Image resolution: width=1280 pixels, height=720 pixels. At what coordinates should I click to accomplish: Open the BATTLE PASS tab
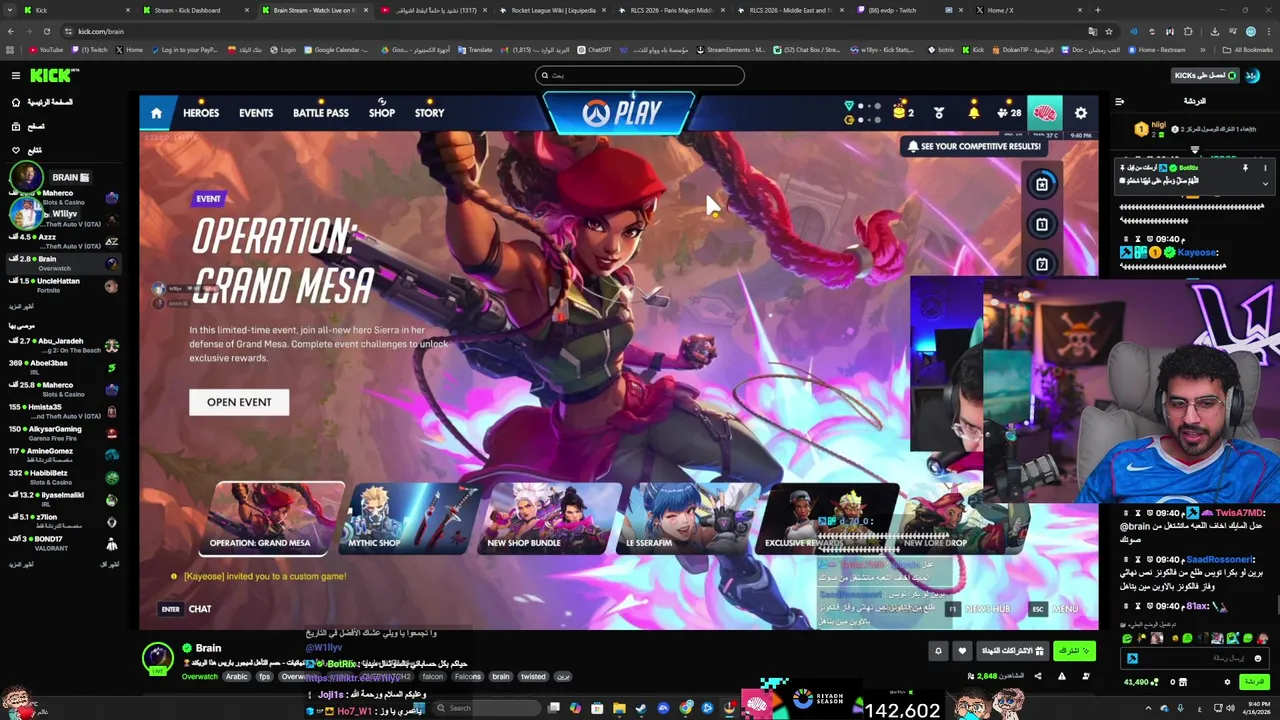(x=320, y=113)
